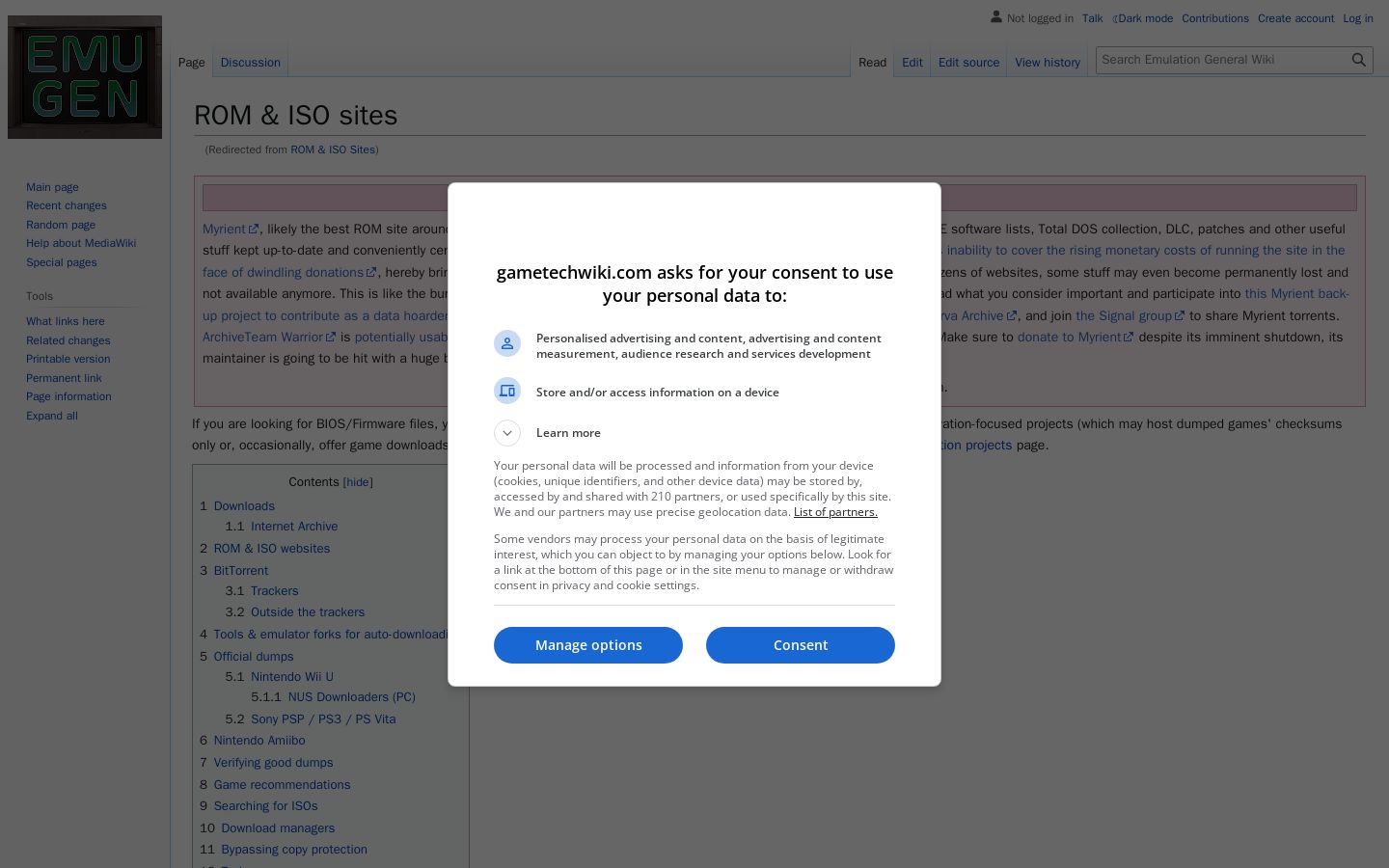
Task: Open the Signal group link
Action: pos(1130,315)
